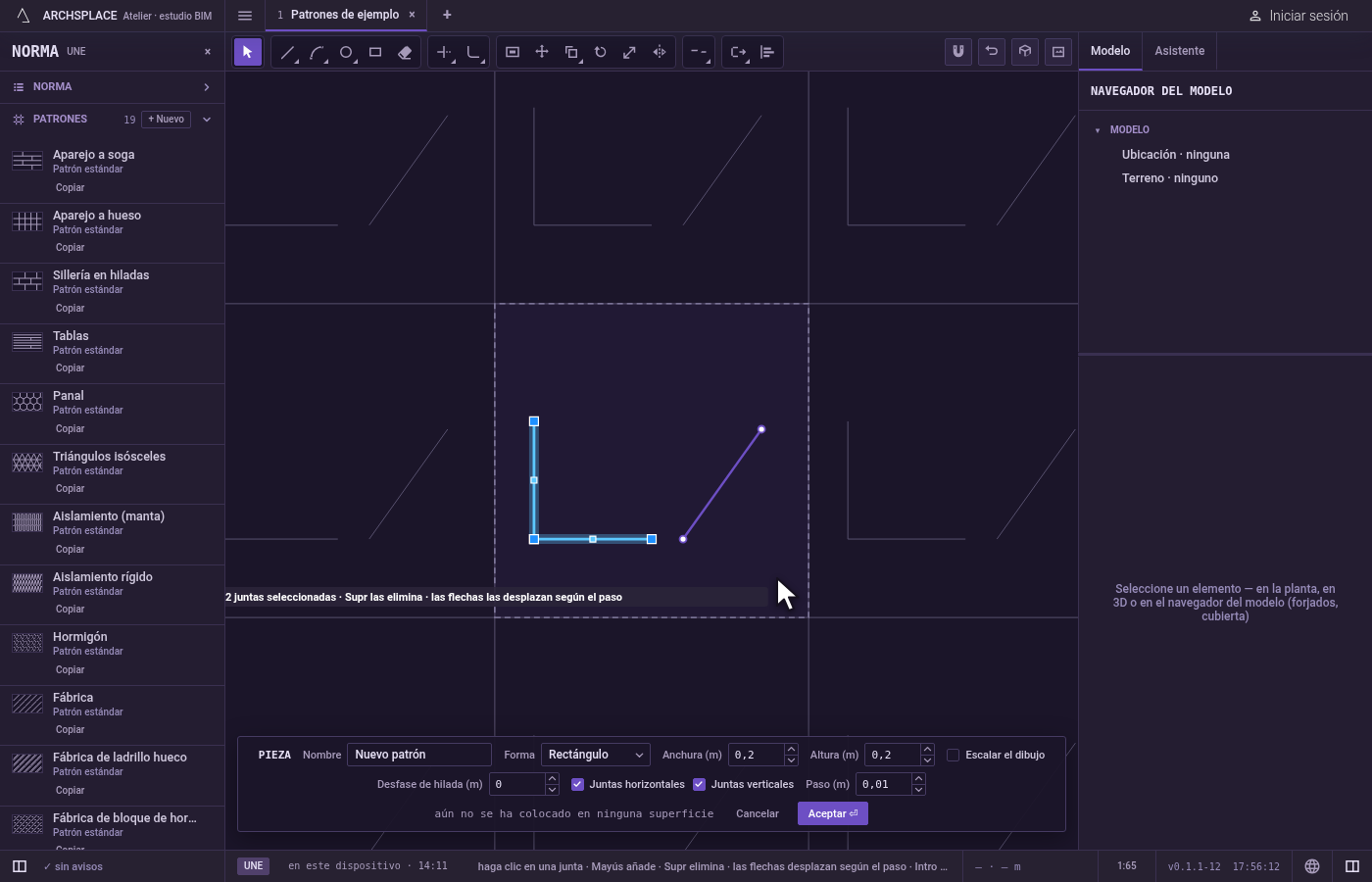Click the + Nuevo pattern button
The height and width of the screenshot is (882, 1372).
coord(167,120)
